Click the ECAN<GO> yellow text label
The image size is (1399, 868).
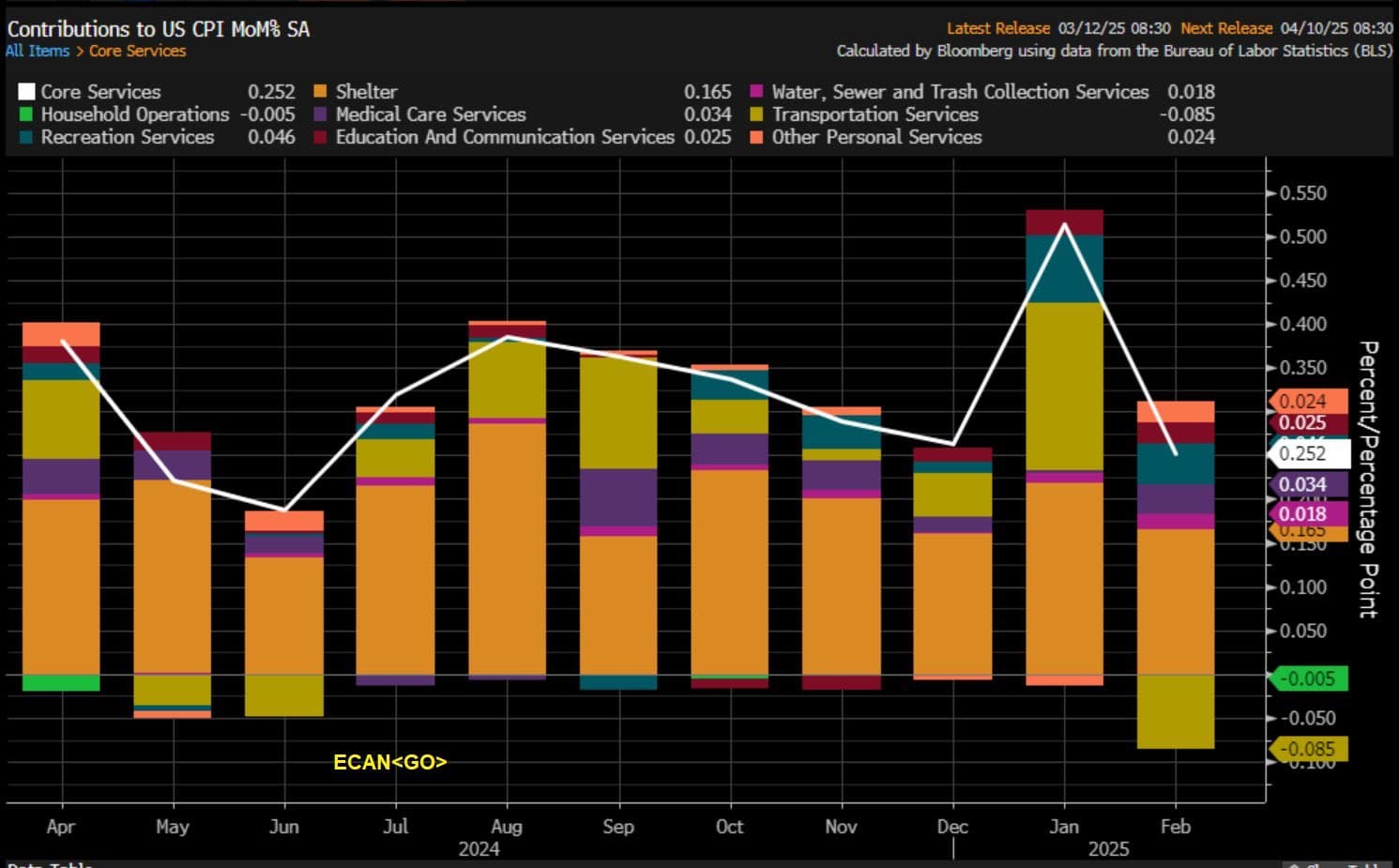[390, 762]
